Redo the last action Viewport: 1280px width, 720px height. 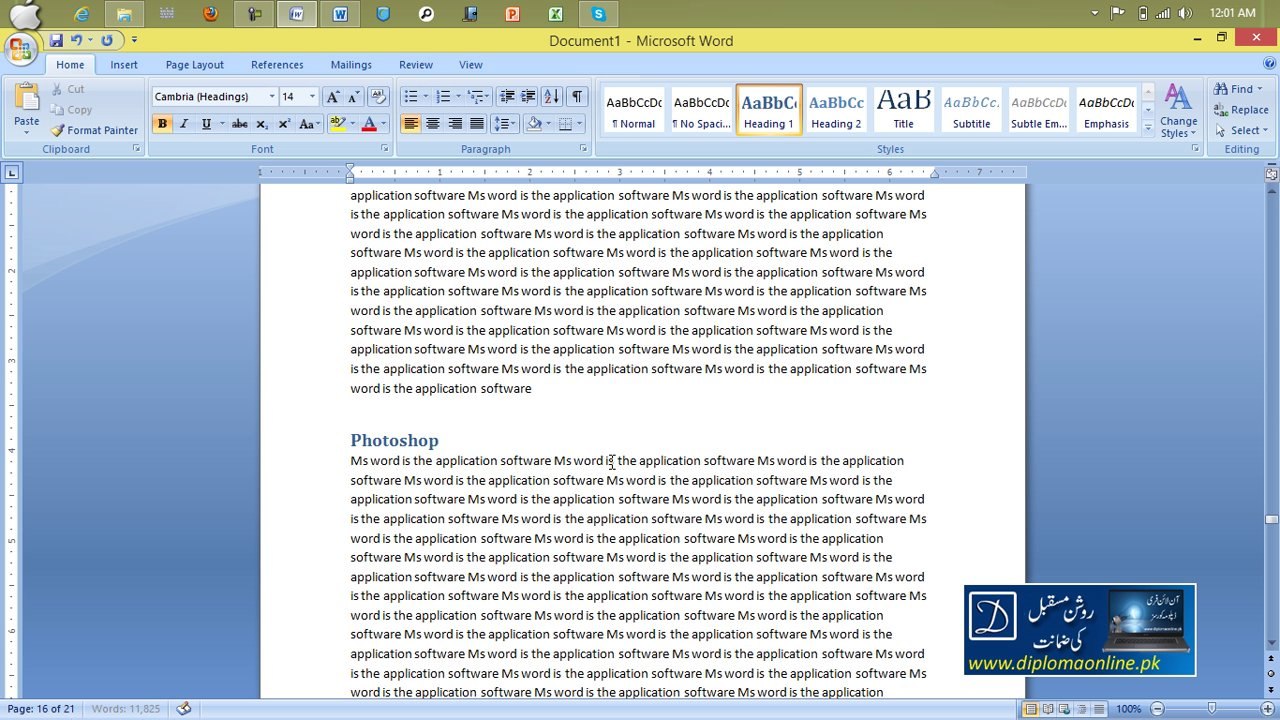107,41
